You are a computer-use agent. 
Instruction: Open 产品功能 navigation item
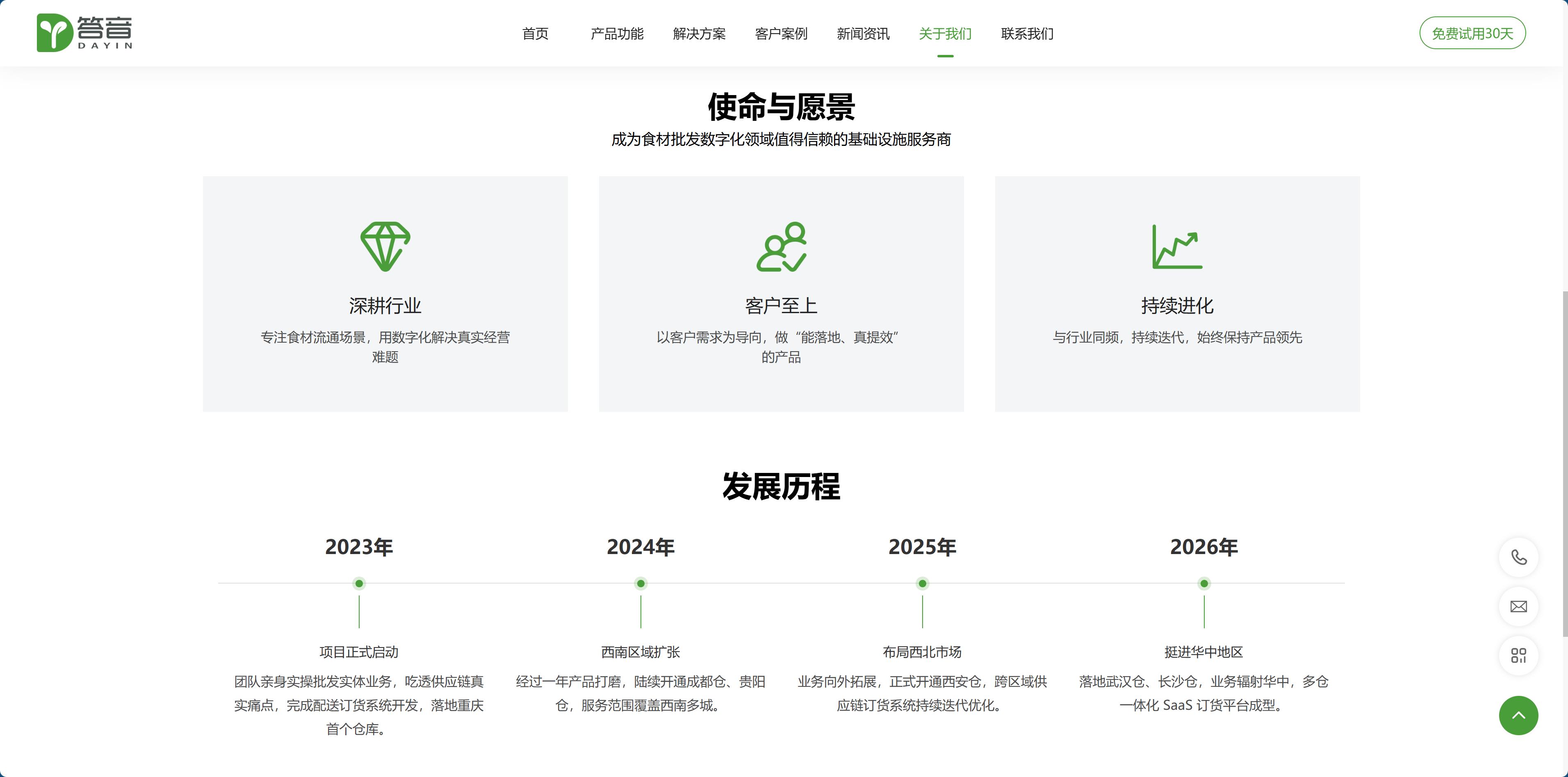pos(617,34)
